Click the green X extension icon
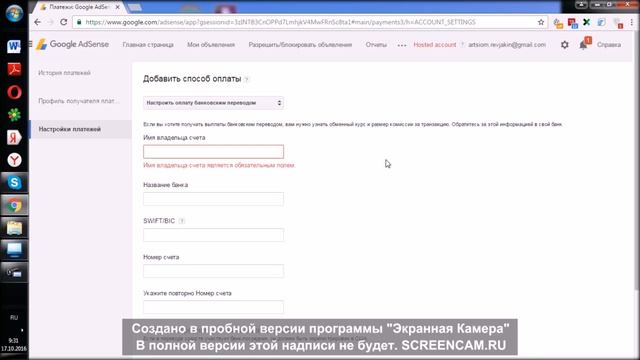Image resolution: width=640 pixels, height=360 pixels. pos(587,22)
